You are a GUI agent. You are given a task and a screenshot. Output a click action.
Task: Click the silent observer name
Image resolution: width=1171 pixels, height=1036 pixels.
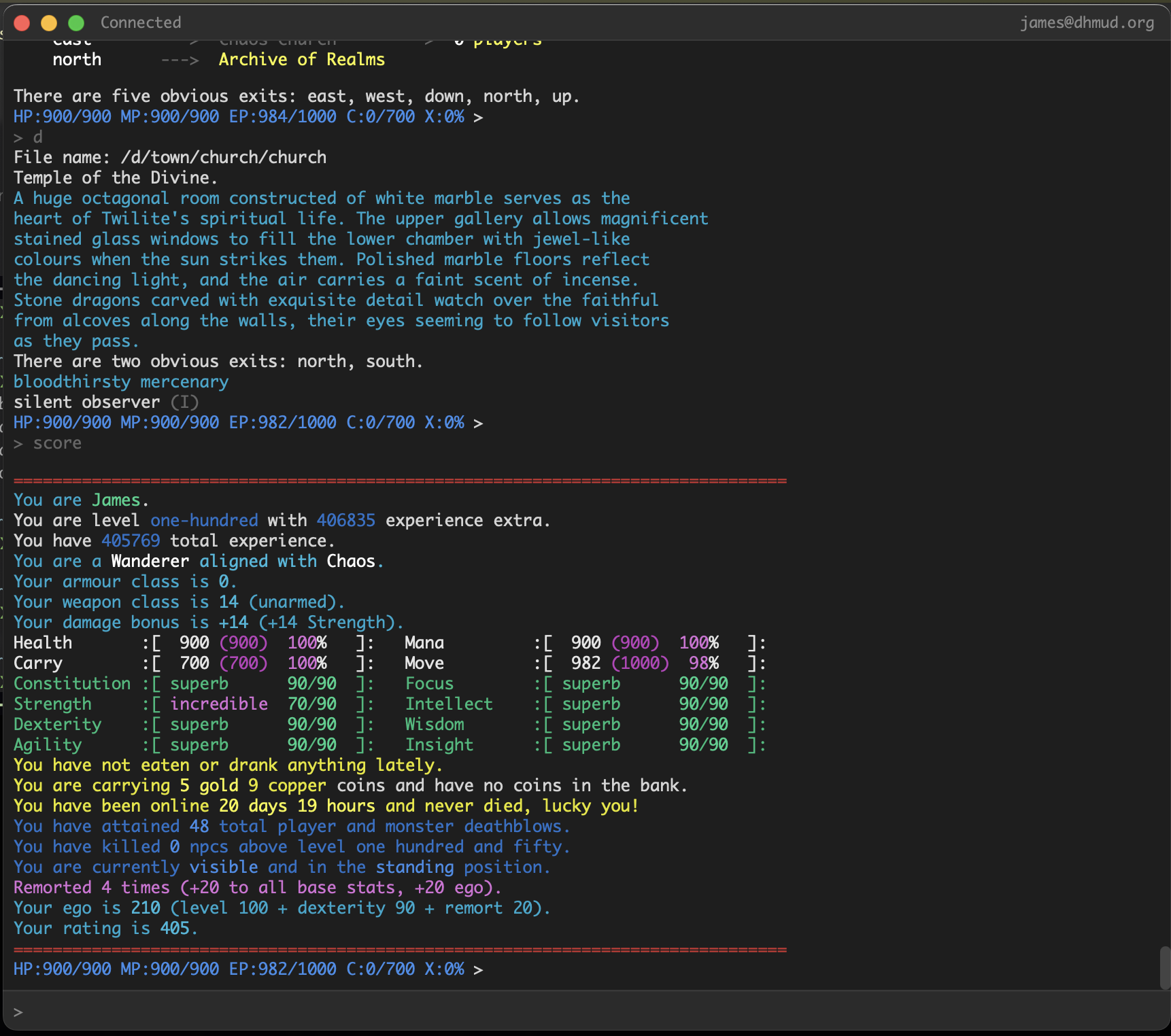(x=87, y=402)
